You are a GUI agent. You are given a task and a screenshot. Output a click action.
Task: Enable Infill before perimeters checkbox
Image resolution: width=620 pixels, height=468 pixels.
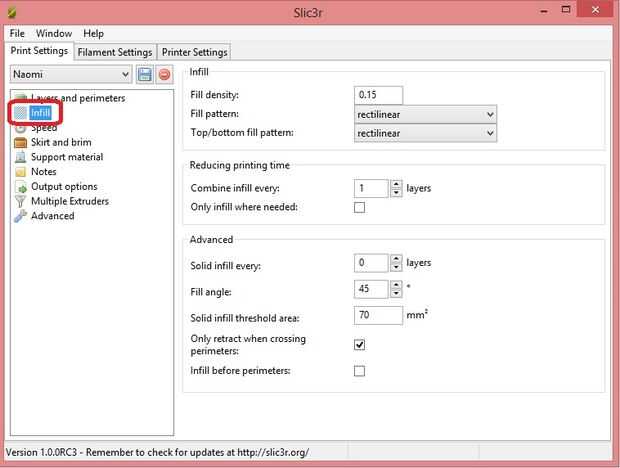click(359, 371)
